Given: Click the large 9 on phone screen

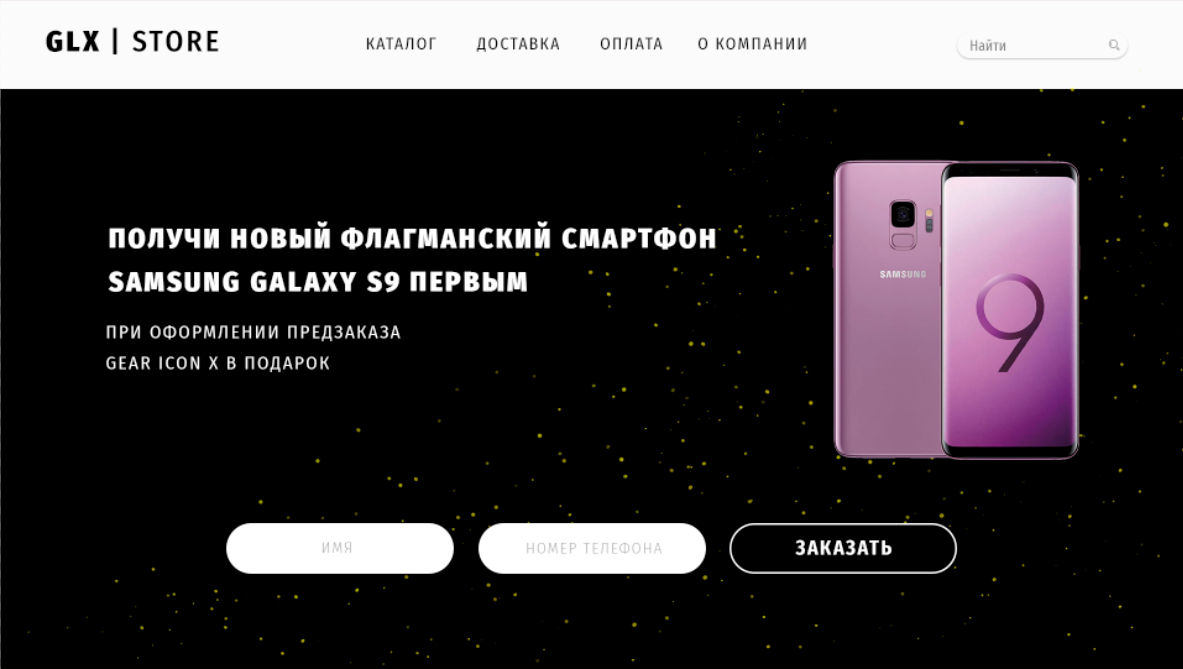Looking at the screenshot, I should coord(1009,323).
